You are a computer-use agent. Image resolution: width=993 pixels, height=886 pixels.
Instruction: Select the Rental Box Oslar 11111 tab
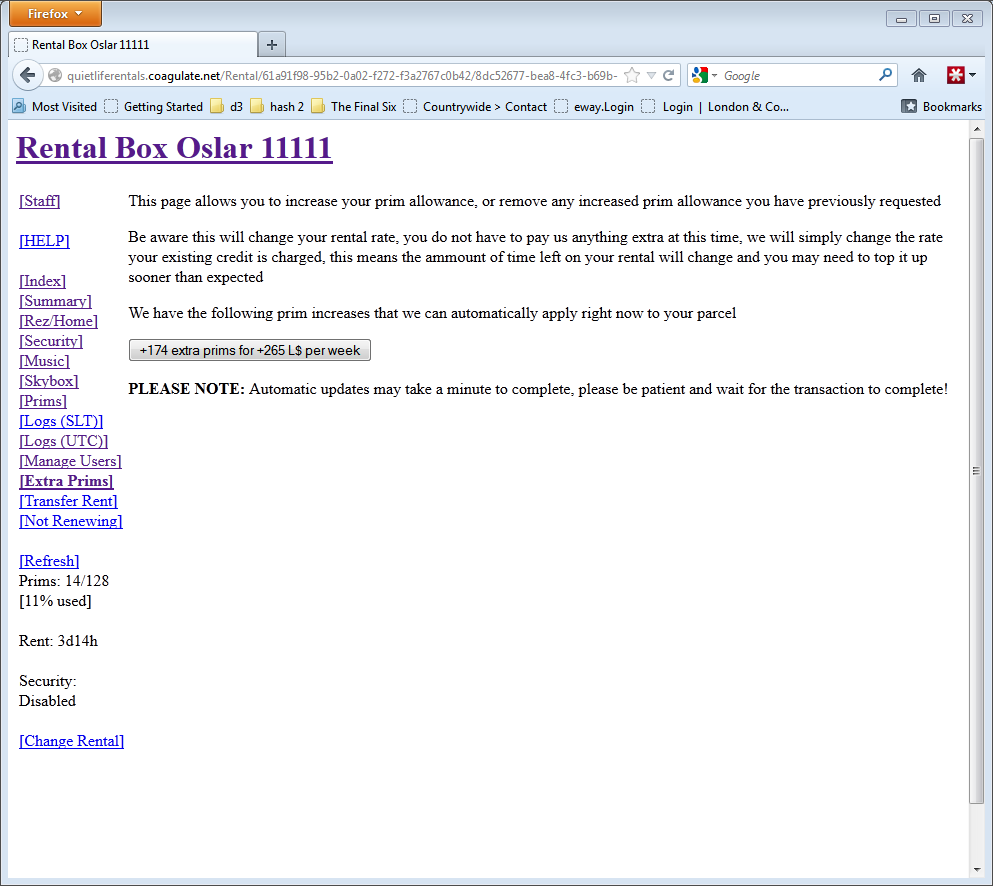(133, 45)
